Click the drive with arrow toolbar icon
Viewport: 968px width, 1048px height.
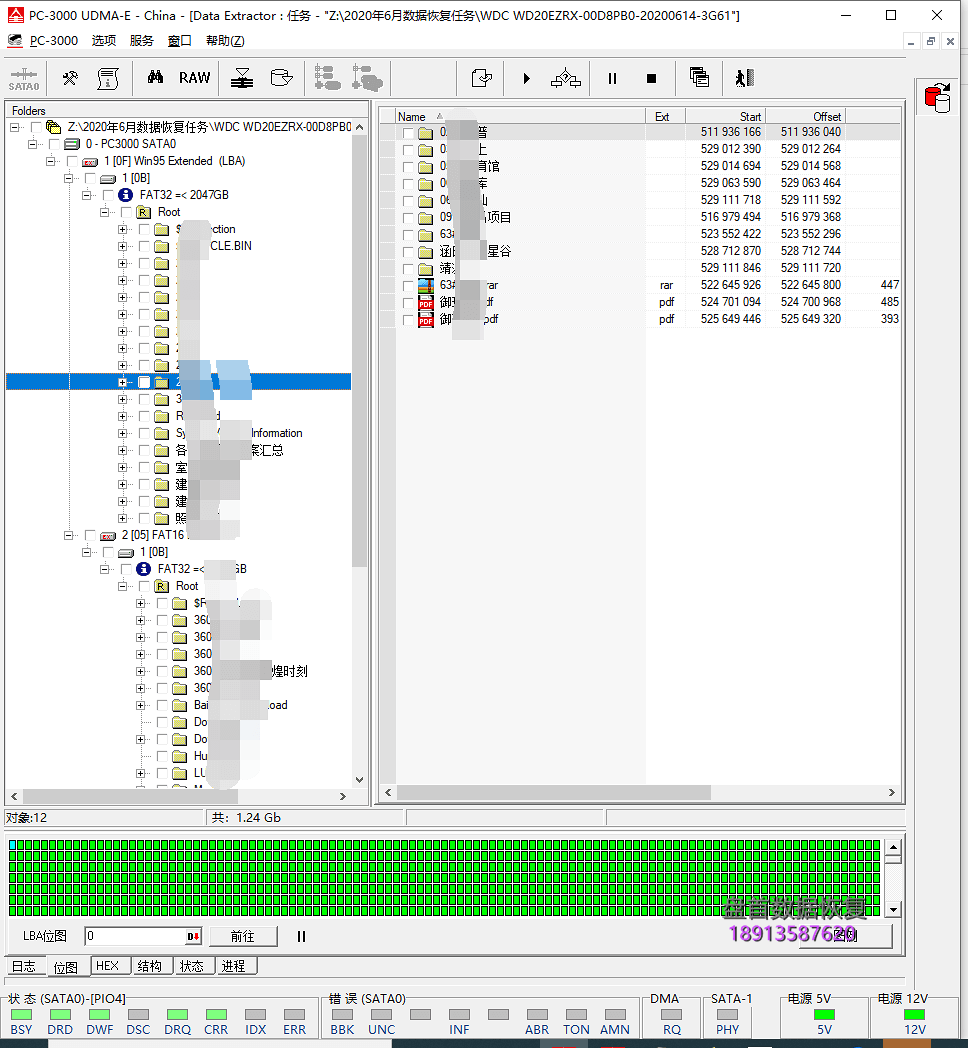pyautogui.click(x=281, y=78)
